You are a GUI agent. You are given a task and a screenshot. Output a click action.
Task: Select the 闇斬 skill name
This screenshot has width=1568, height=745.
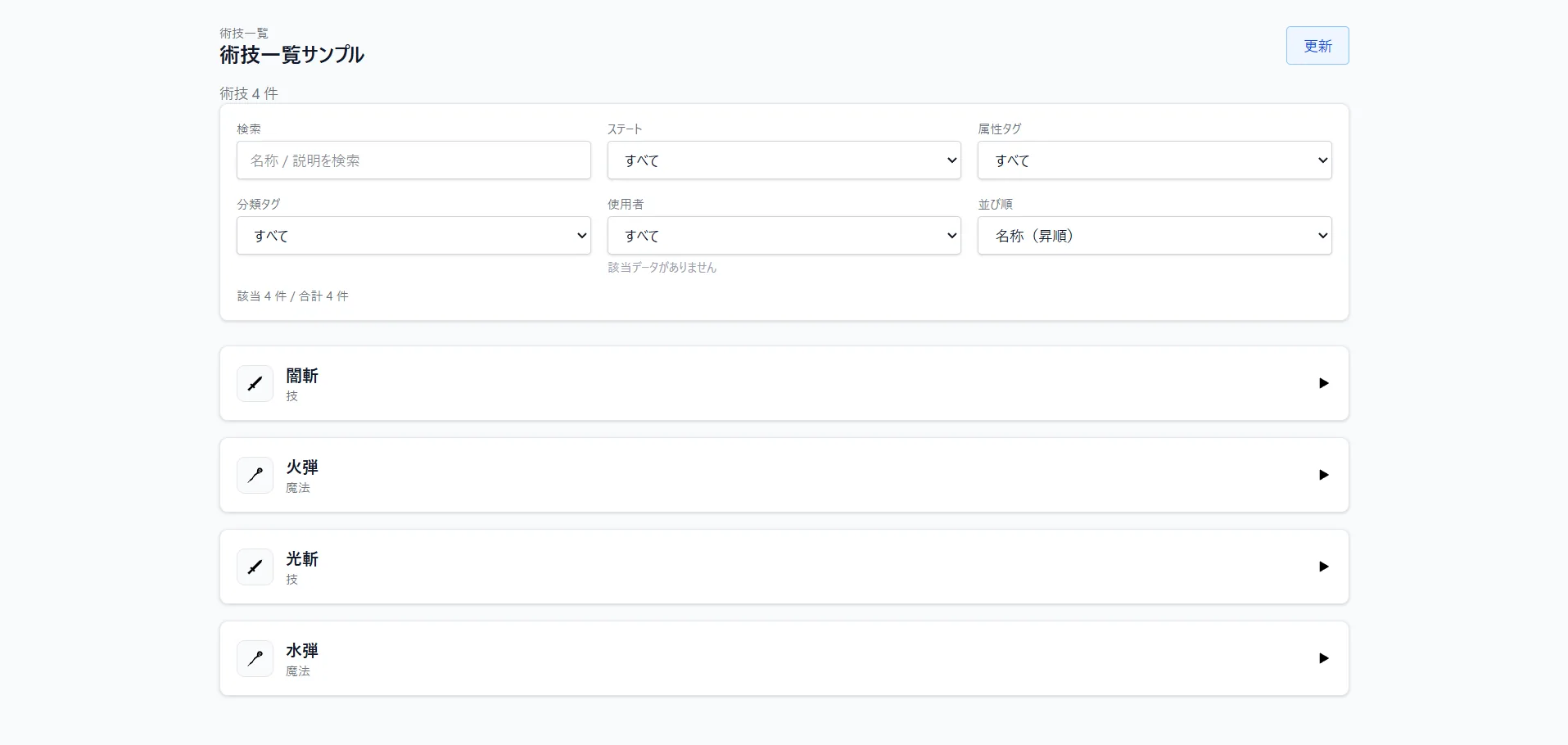click(x=302, y=376)
